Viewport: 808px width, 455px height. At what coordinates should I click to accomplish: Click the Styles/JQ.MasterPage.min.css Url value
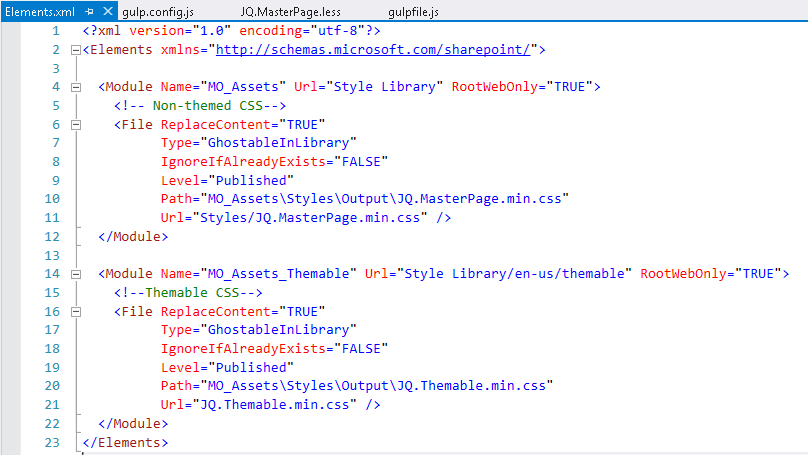tap(310, 217)
